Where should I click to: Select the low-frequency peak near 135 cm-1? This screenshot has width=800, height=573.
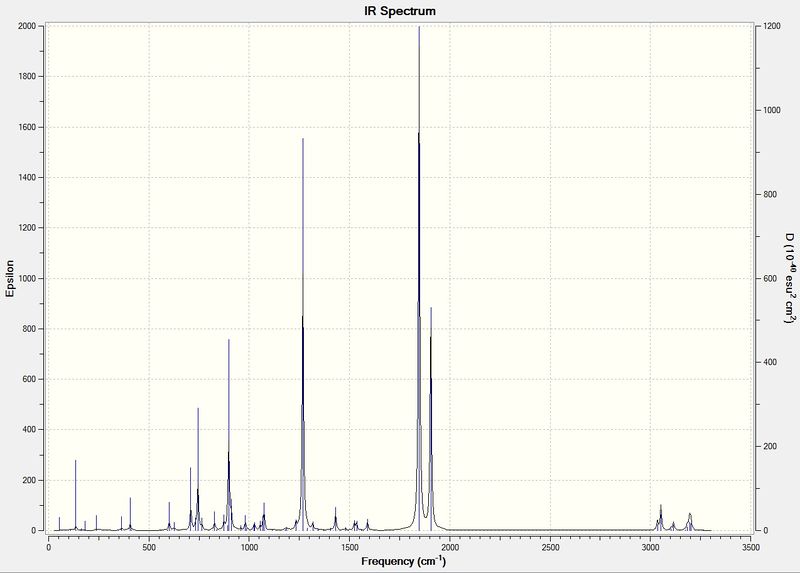tap(76, 495)
